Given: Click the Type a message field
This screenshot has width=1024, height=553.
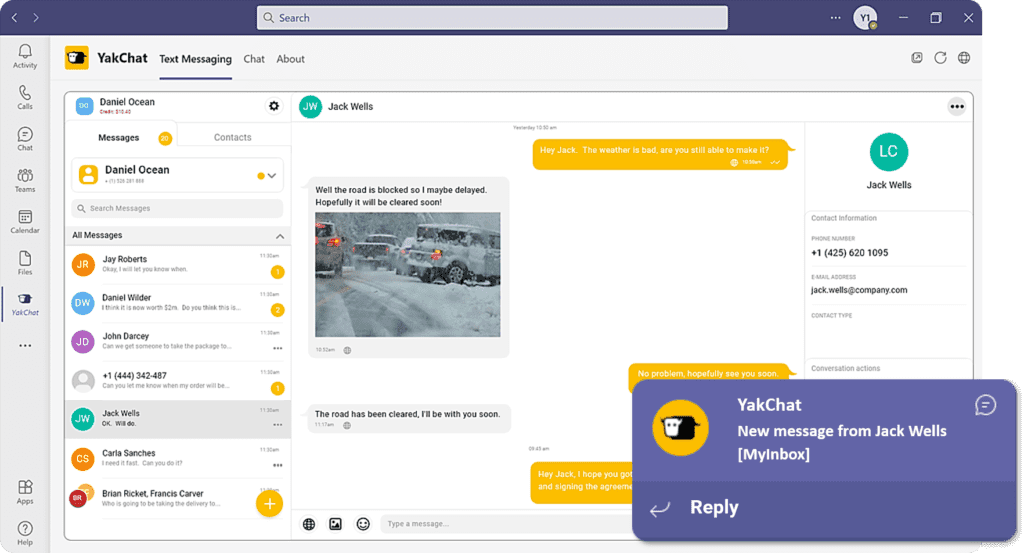Looking at the screenshot, I should coord(506,524).
